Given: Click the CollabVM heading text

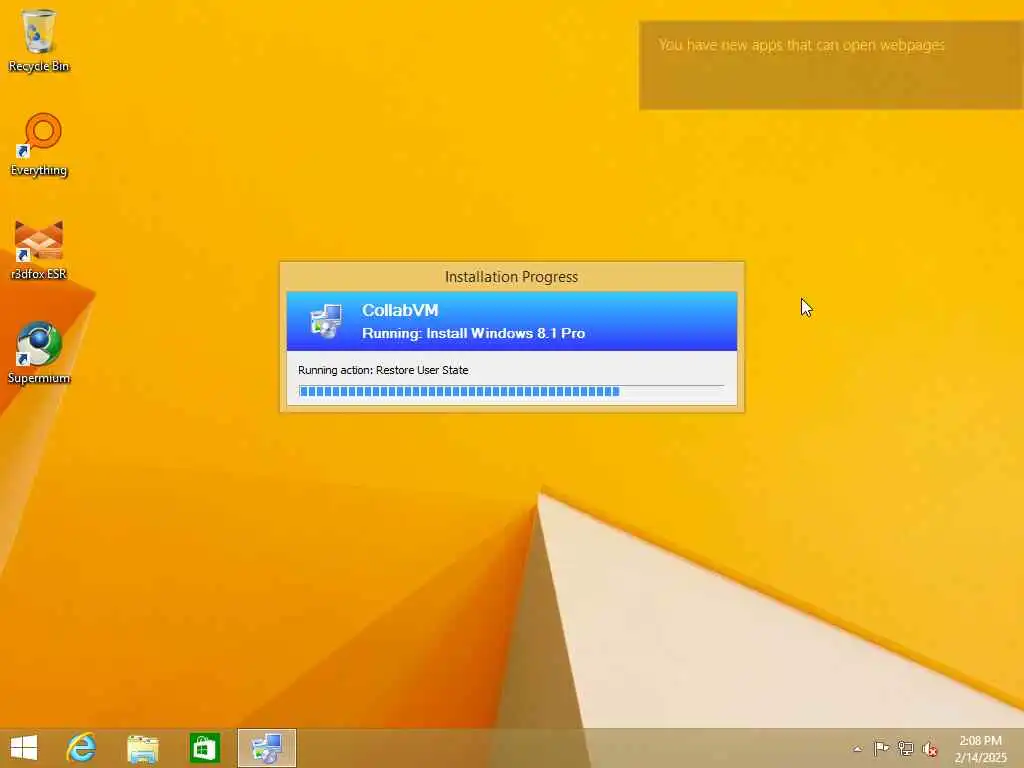Looking at the screenshot, I should (x=400, y=310).
